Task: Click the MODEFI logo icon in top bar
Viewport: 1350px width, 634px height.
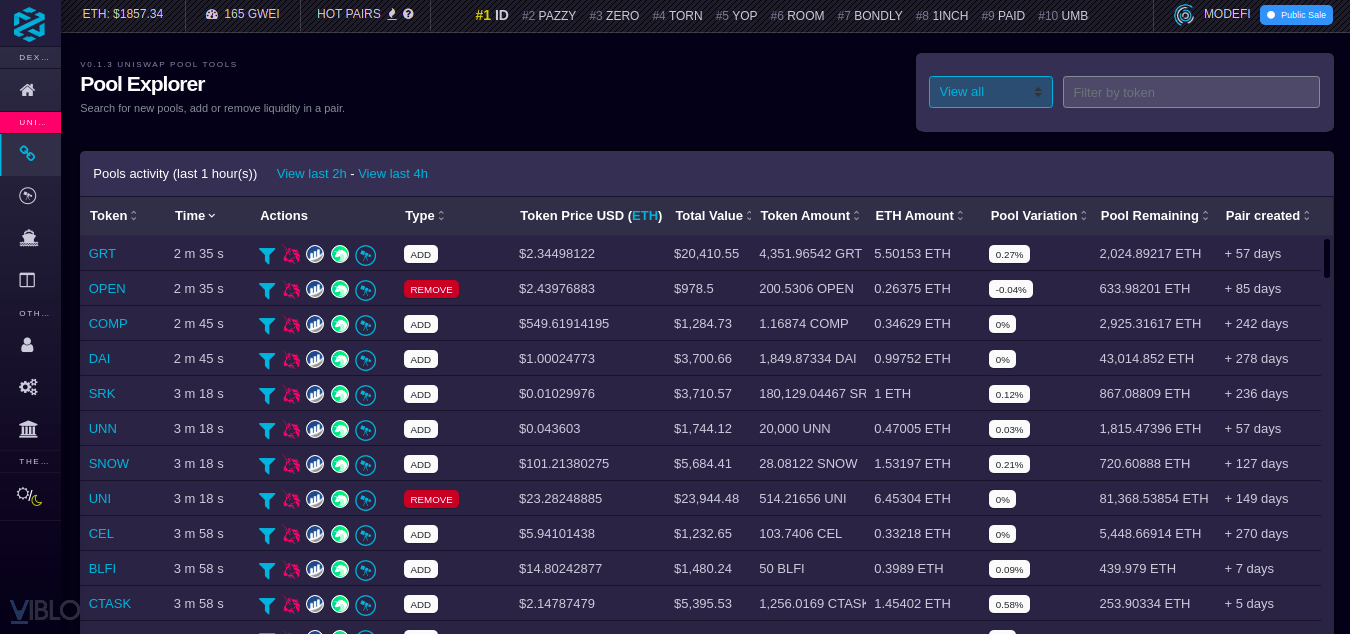Action: click(x=1185, y=14)
